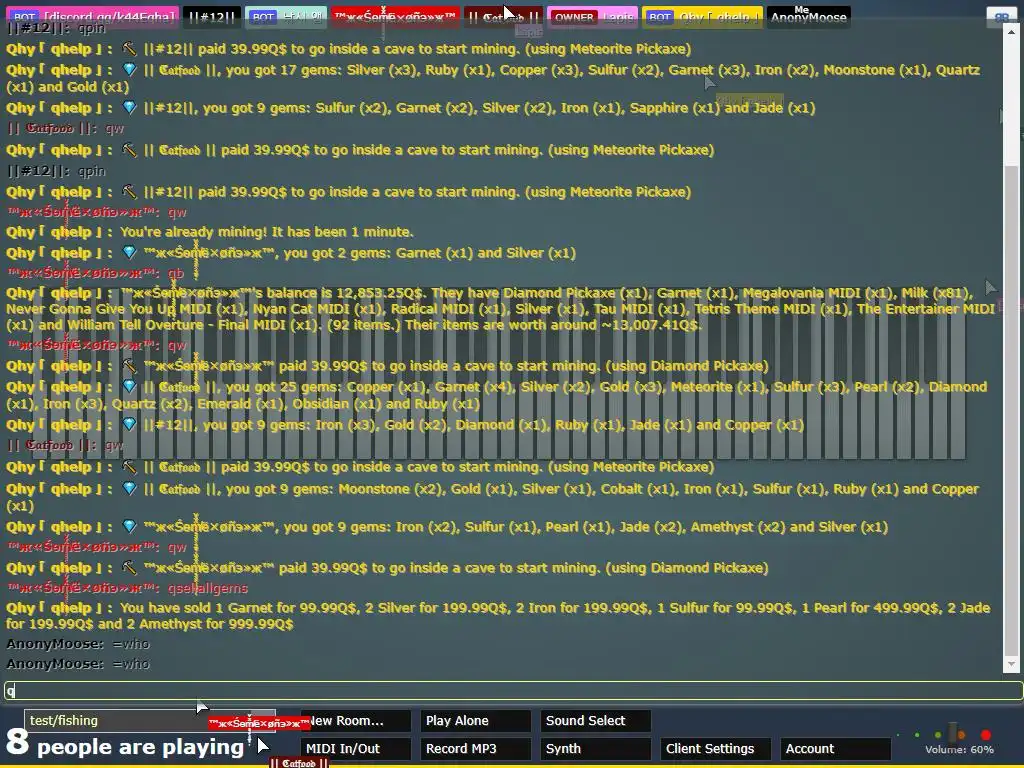
Task: Click the '8 people are playing' counter
Action: (125, 745)
